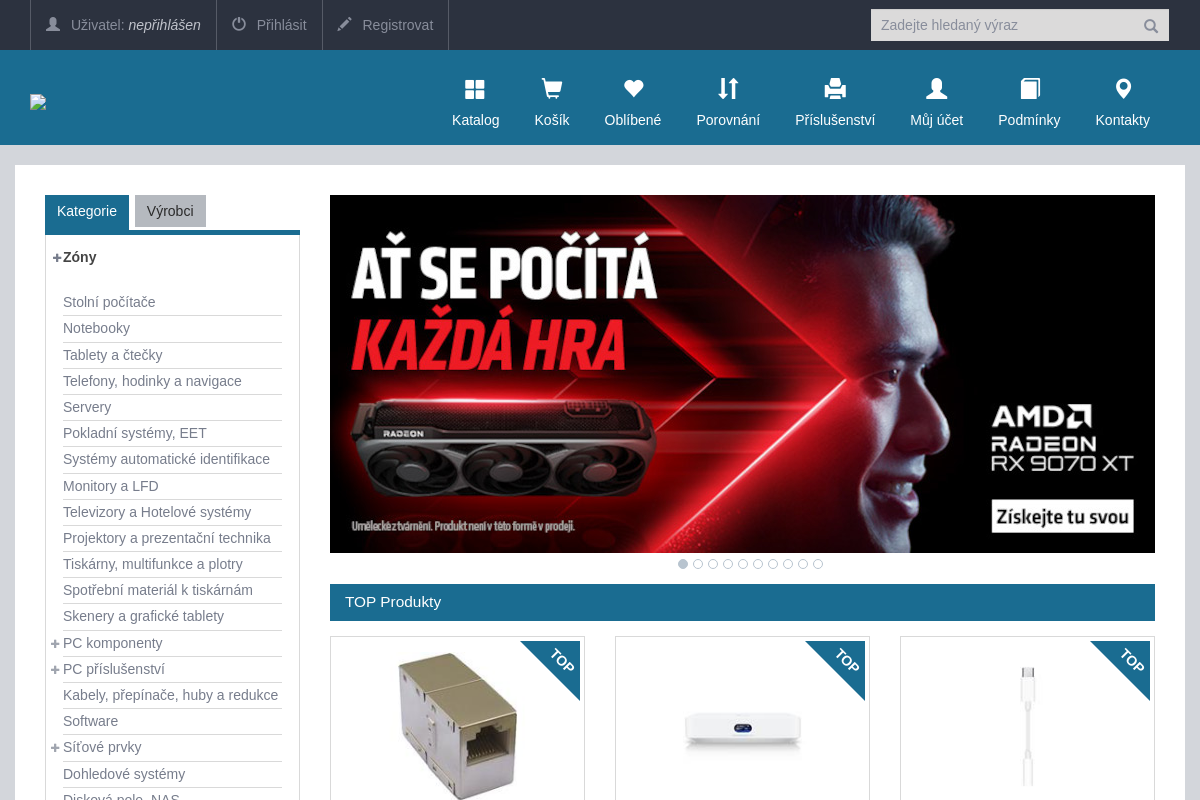The image size is (1200, 800).
Task: Open Kabely, přepínače, huby a redukce
Action: 170,695
